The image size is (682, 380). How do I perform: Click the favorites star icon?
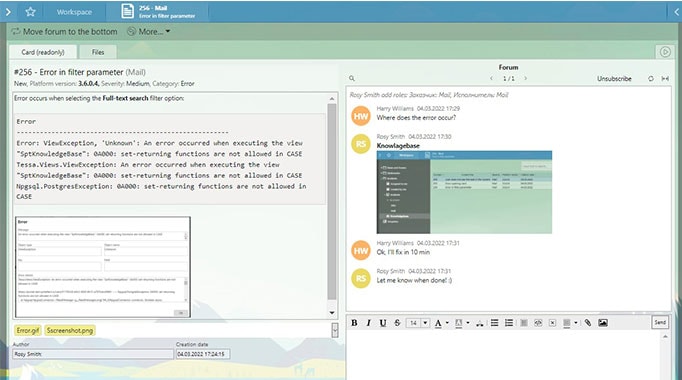point(30,12)
